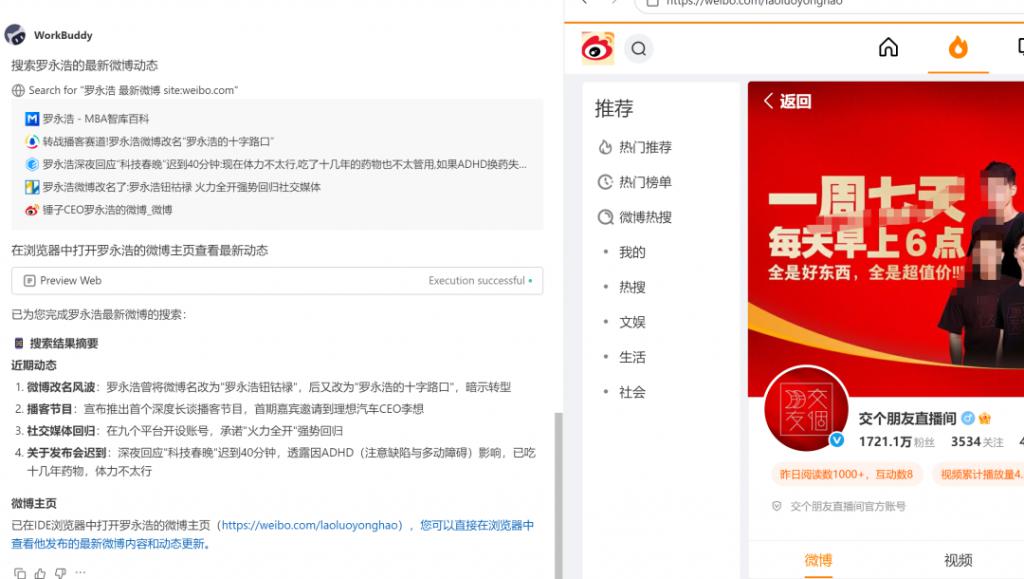The width and height of the screenshot is (1024, 579).
Task: Switch to the 视频 tab
Action: coord(958,560)
